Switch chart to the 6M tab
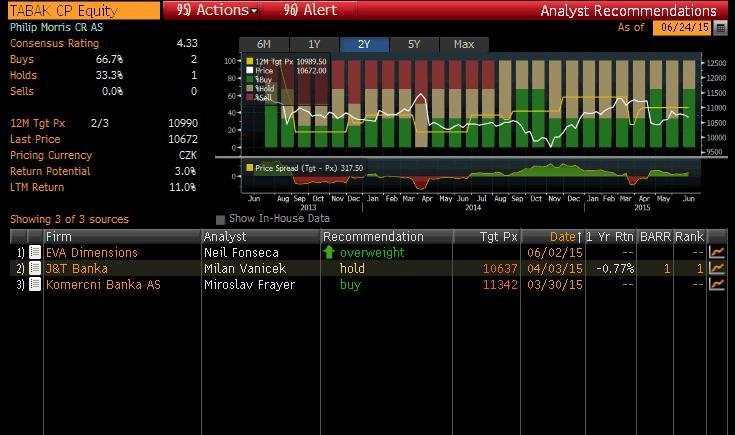This screenshot has width=735, height=435. point(264,44)
